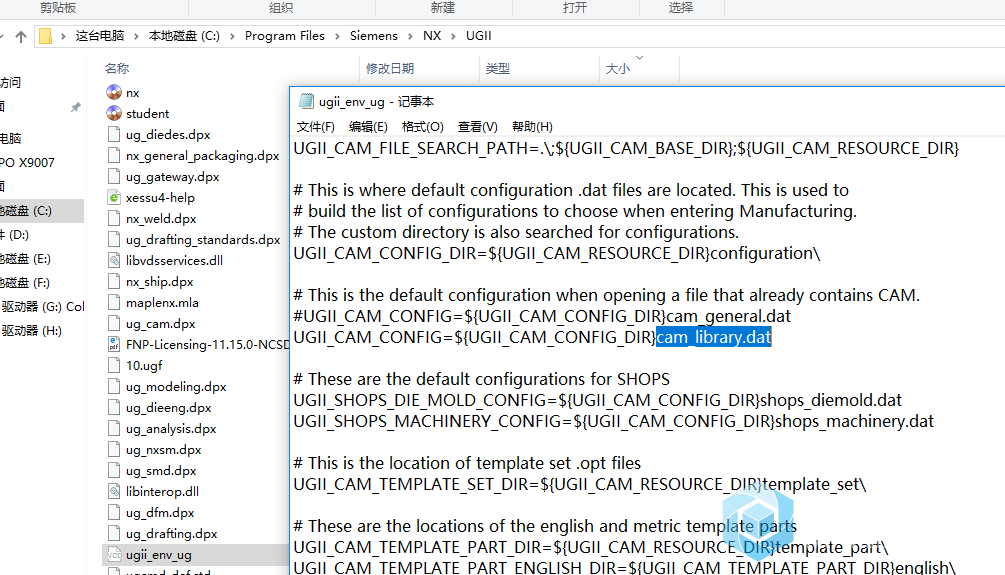Select drive (F:) in navigation pane
The height and width of the screenshot is (575, 1005).
pyautogui.click(x=26, y=283)
